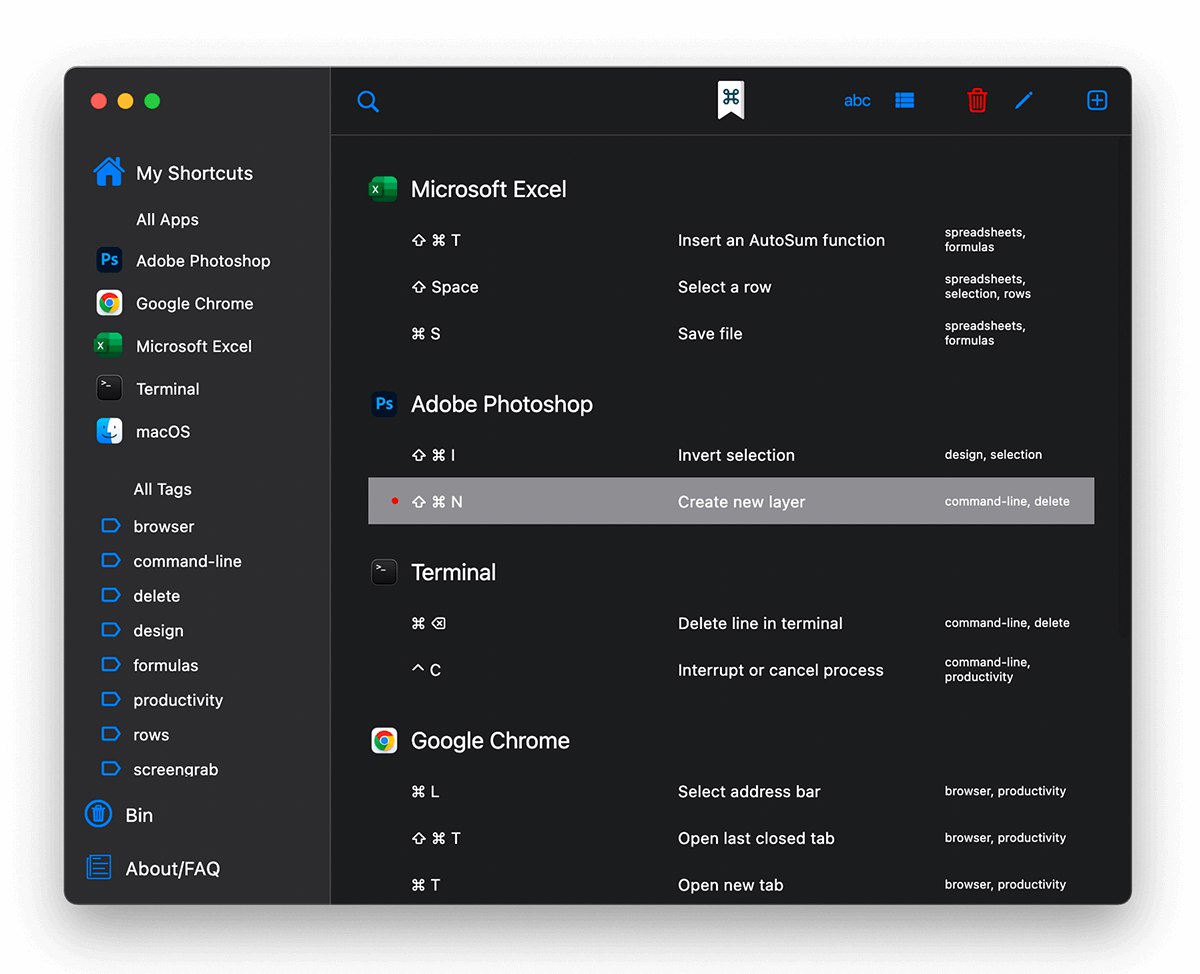This screenshot has height=974, width=1200.
Task: Click Ps icon beside Adobe Photoshop heading
Action: (384, 404)
